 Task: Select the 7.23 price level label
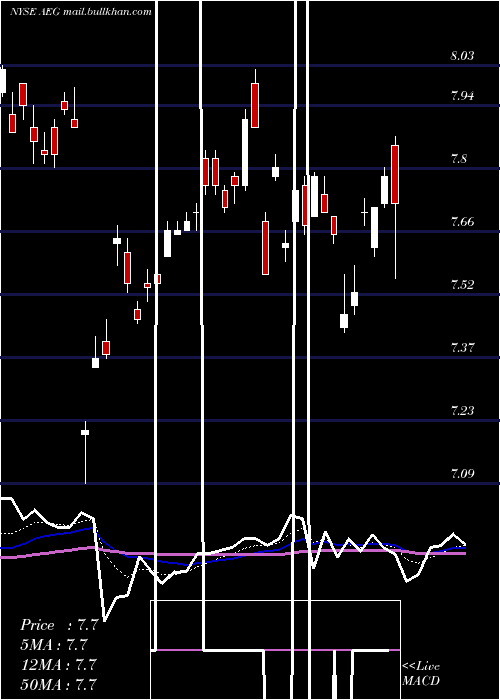462,410
